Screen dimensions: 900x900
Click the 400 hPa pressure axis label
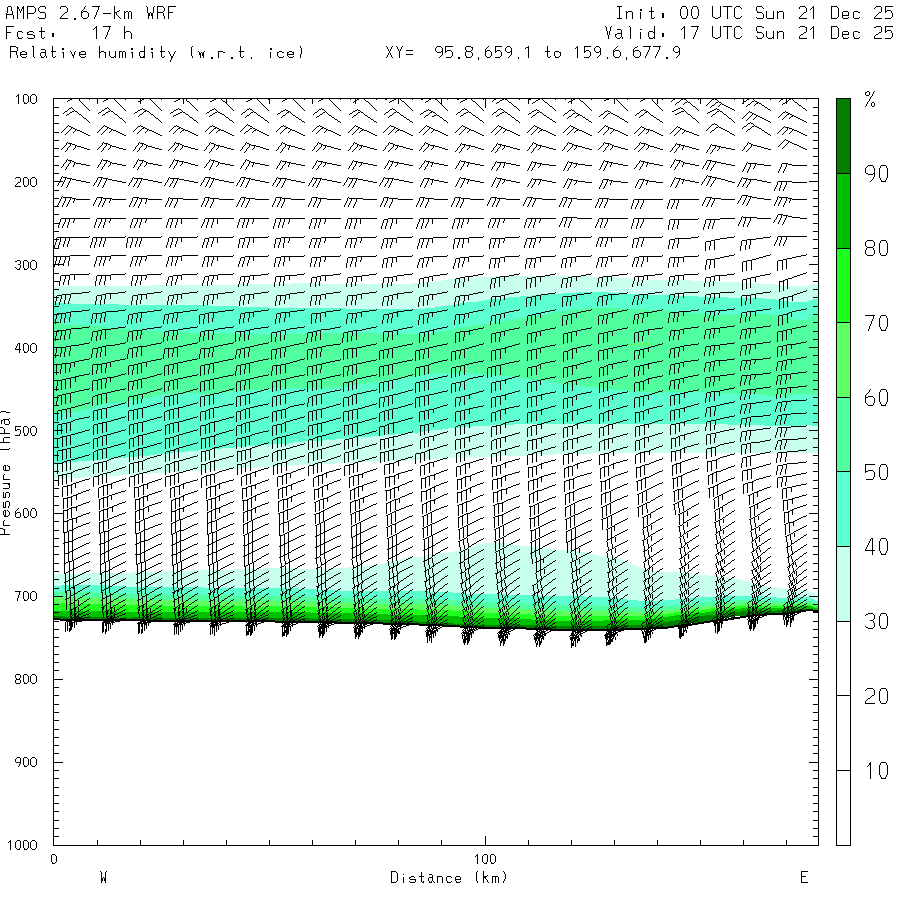click(26, 348)
